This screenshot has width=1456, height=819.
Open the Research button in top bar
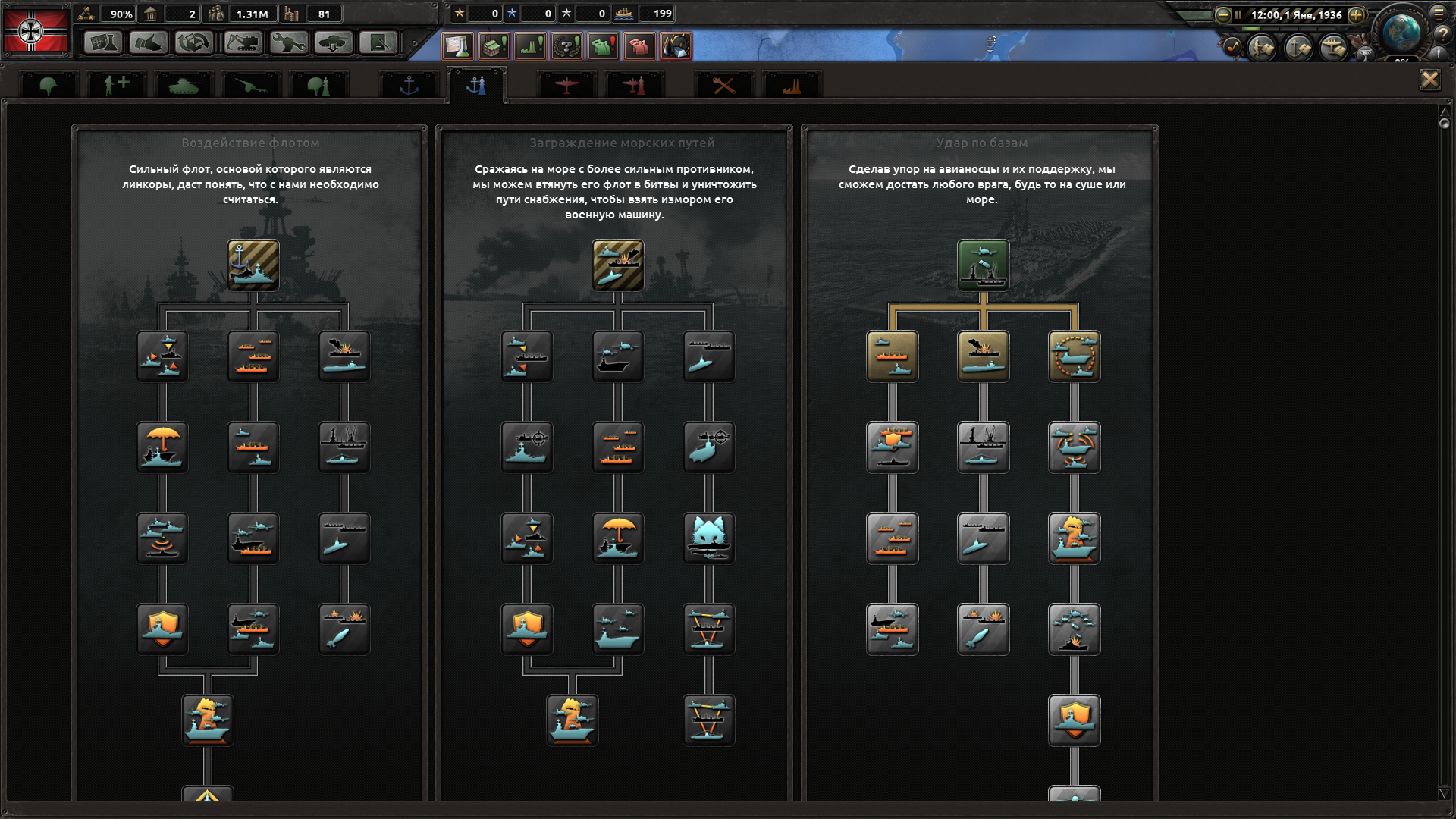[x=102, y=42]
